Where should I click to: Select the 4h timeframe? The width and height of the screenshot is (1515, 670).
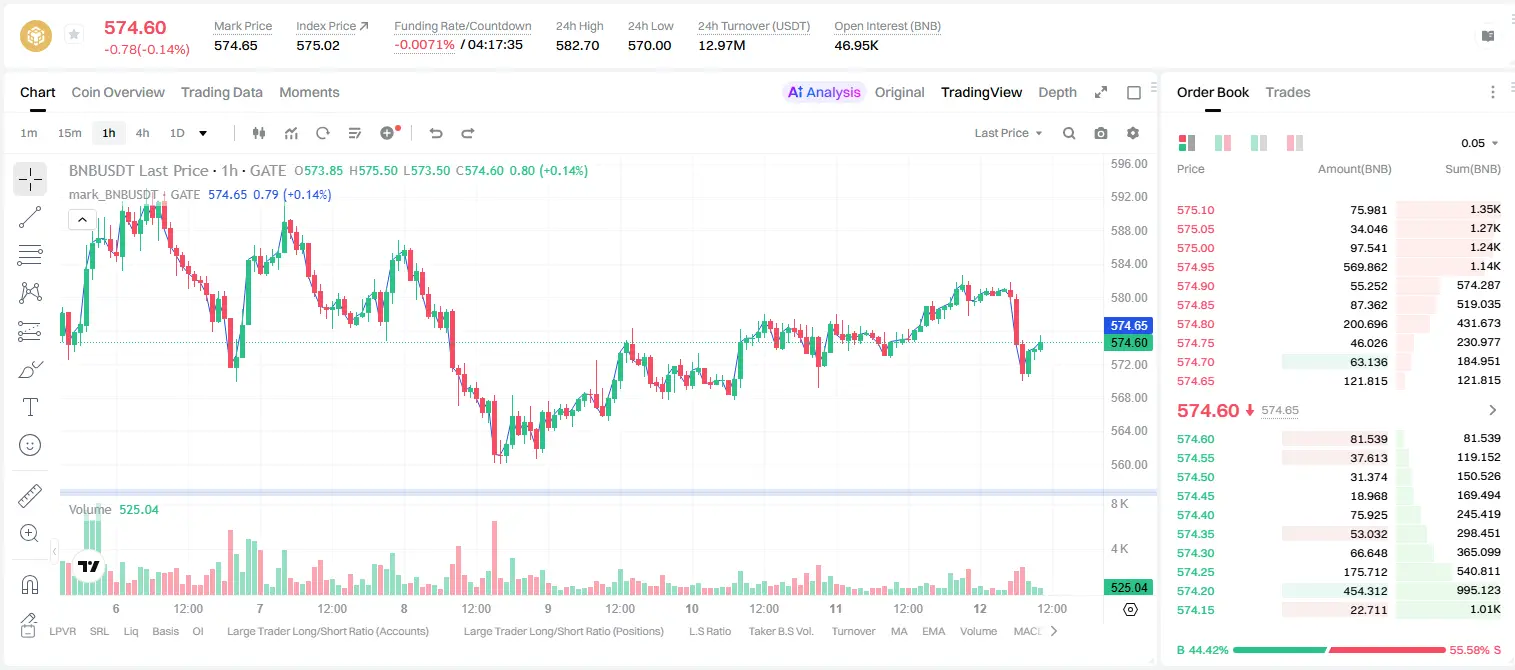(x=143, y=133)
